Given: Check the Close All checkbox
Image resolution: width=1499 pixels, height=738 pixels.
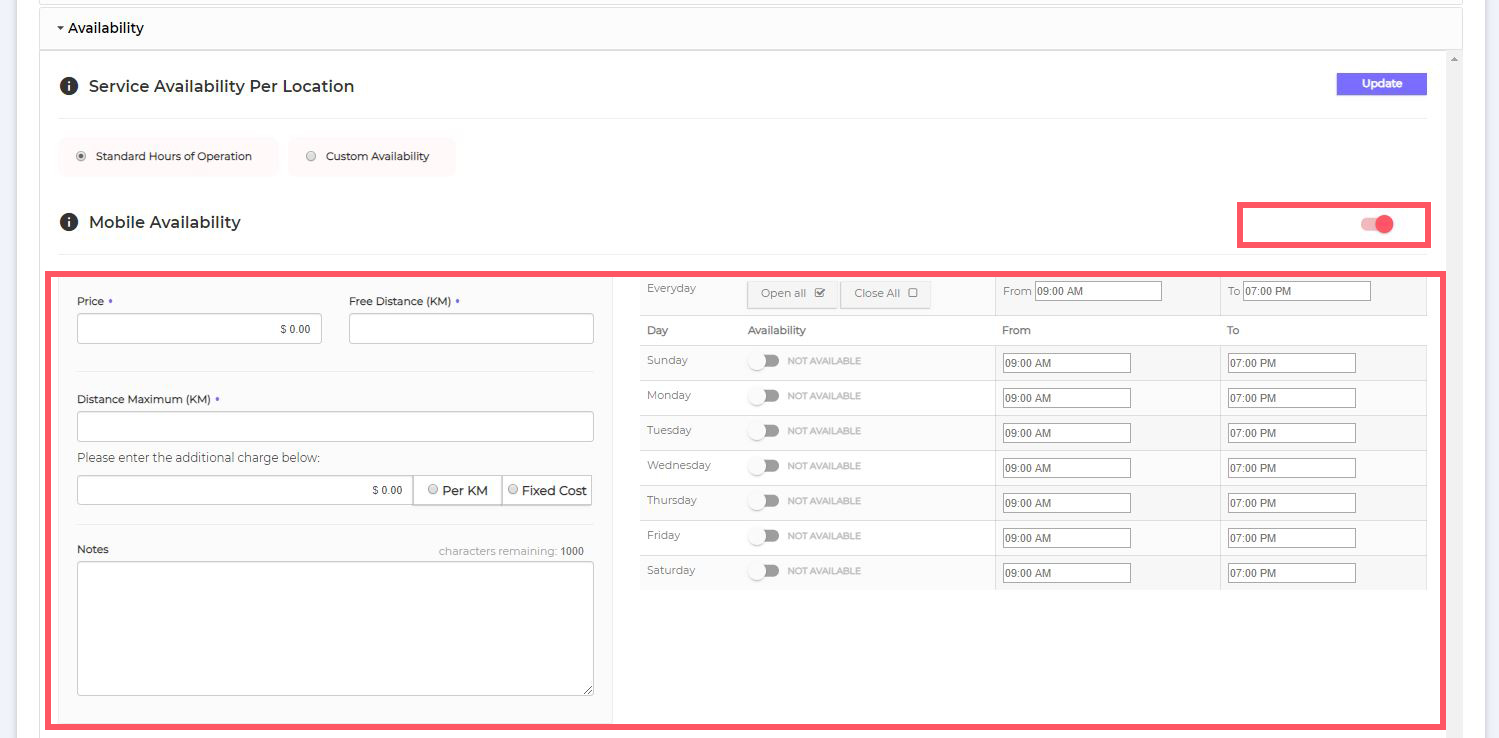Looking at the screenshot, I should [912, 293].
